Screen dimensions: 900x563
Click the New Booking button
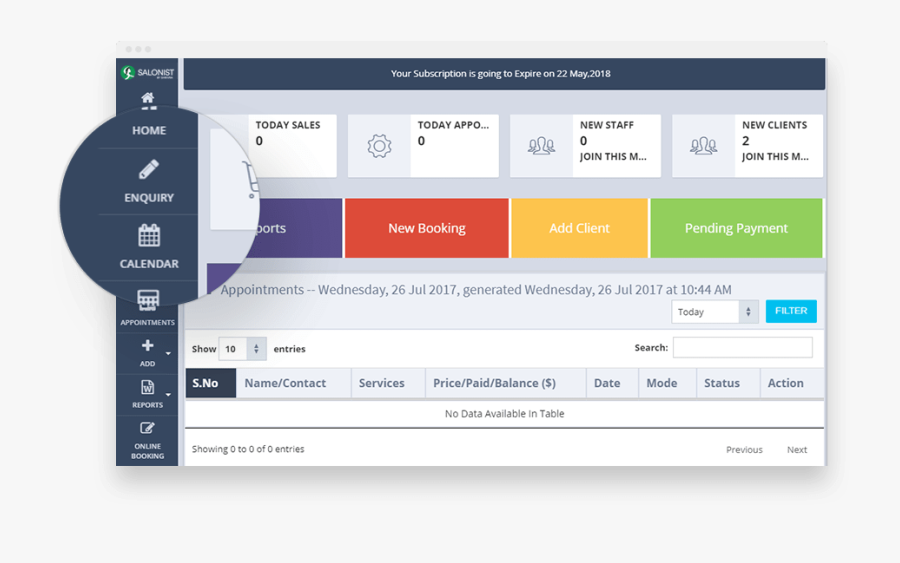427,228
